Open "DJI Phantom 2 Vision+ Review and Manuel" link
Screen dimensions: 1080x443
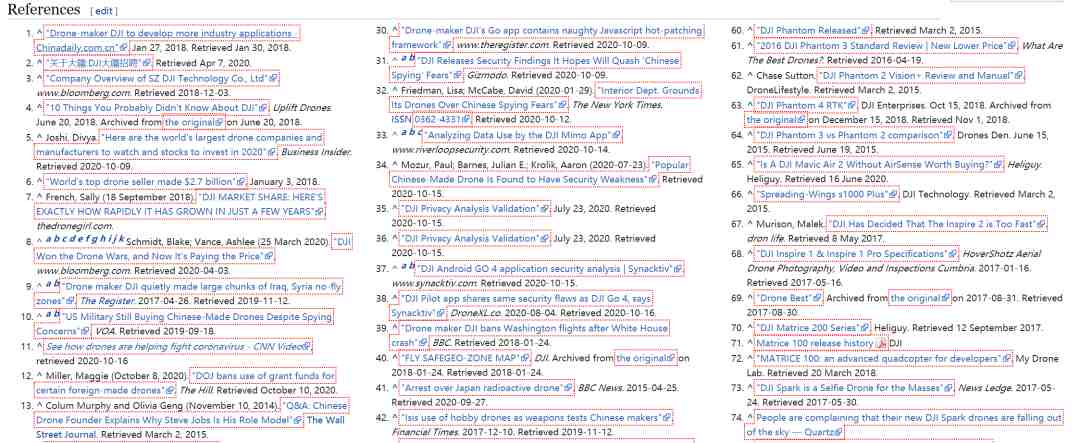tap(921, 75)
